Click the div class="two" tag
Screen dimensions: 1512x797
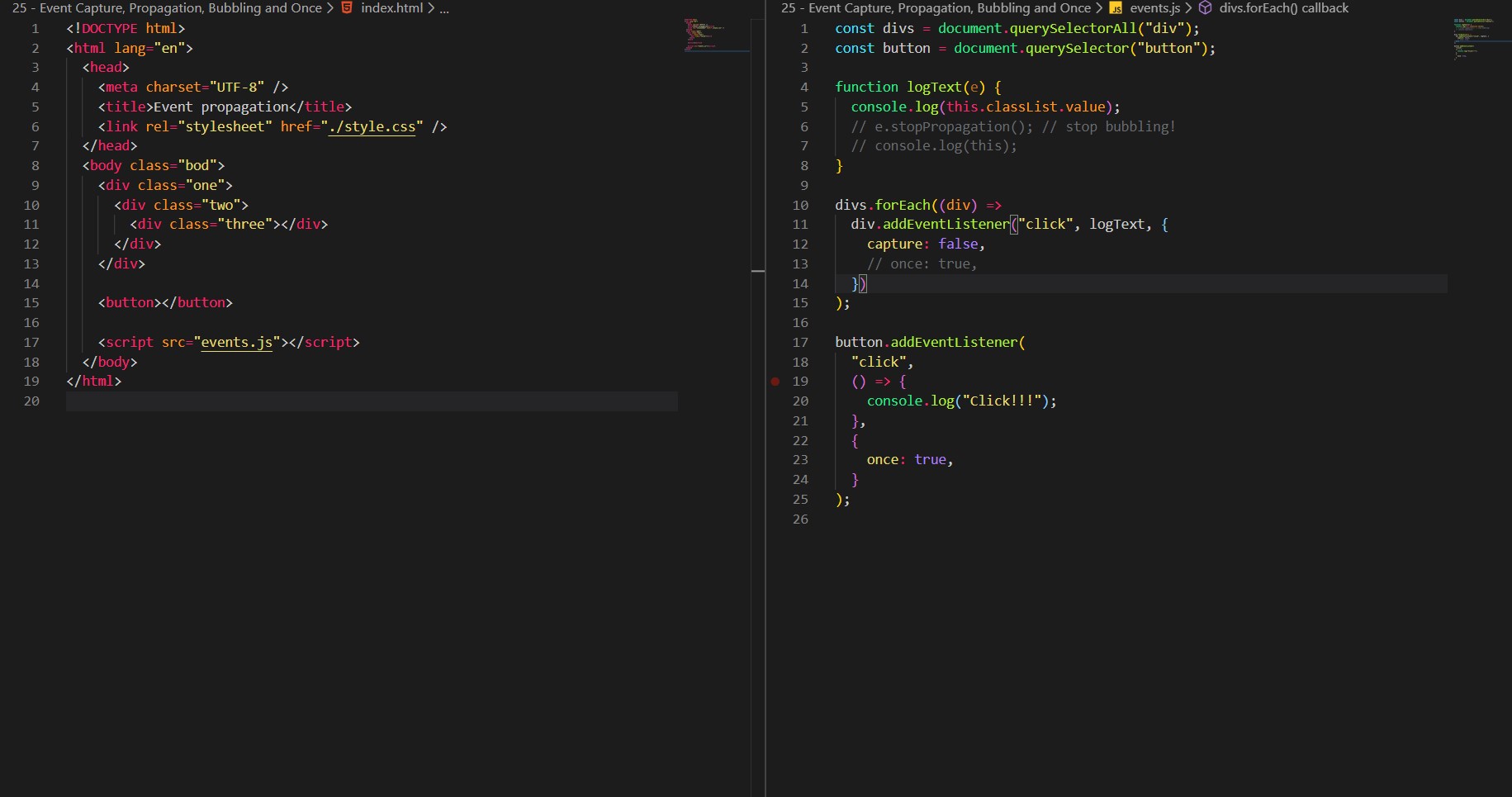(181, 205)
